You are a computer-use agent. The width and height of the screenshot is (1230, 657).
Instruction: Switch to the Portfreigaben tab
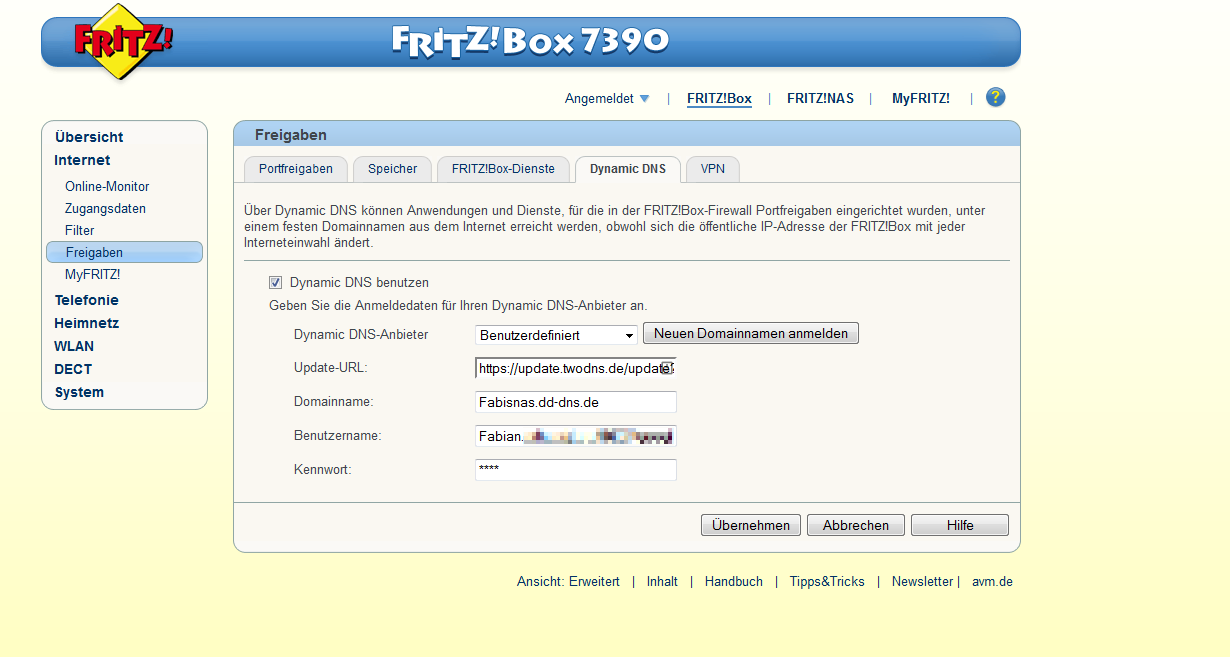(296, 169)
